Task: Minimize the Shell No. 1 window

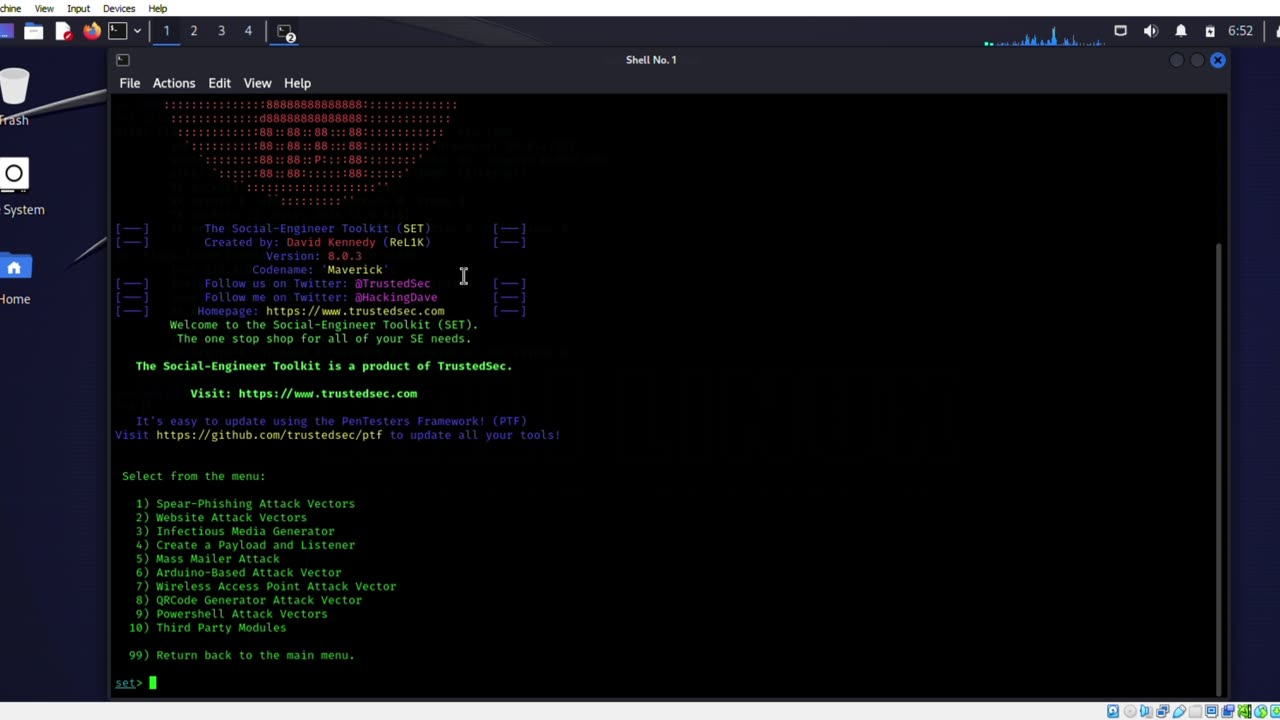Action: click(1177, 60)
